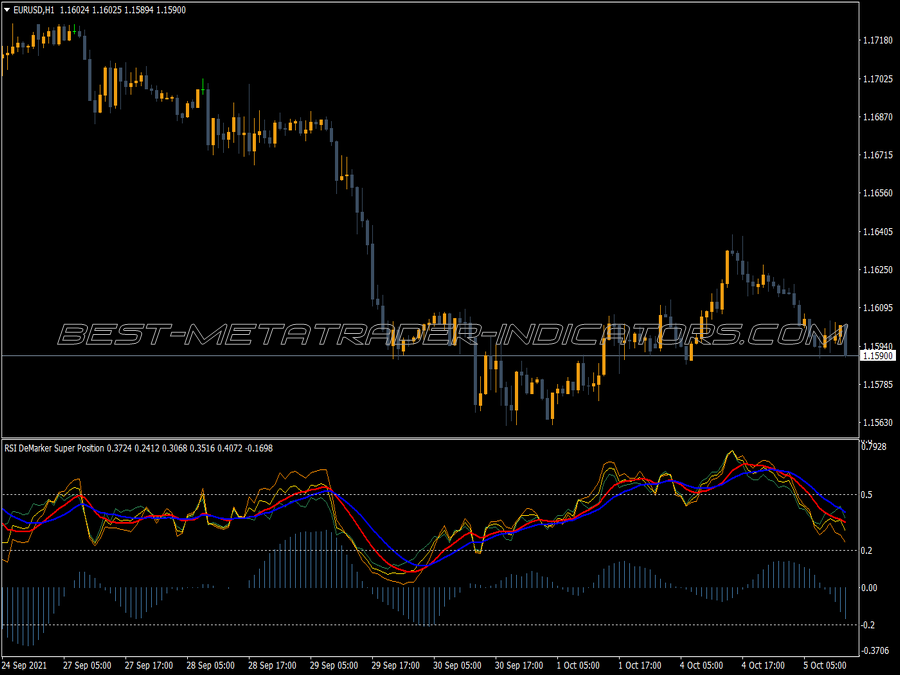Viewport: 900px width, 675px height.
Task: Select the 1.16095 price scale label
Action: click(878, 308)
